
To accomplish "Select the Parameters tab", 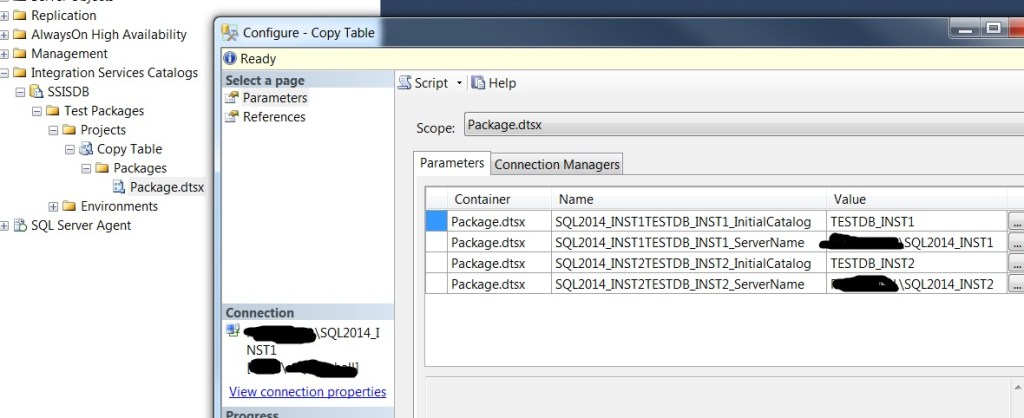I will tap(451, 163).
